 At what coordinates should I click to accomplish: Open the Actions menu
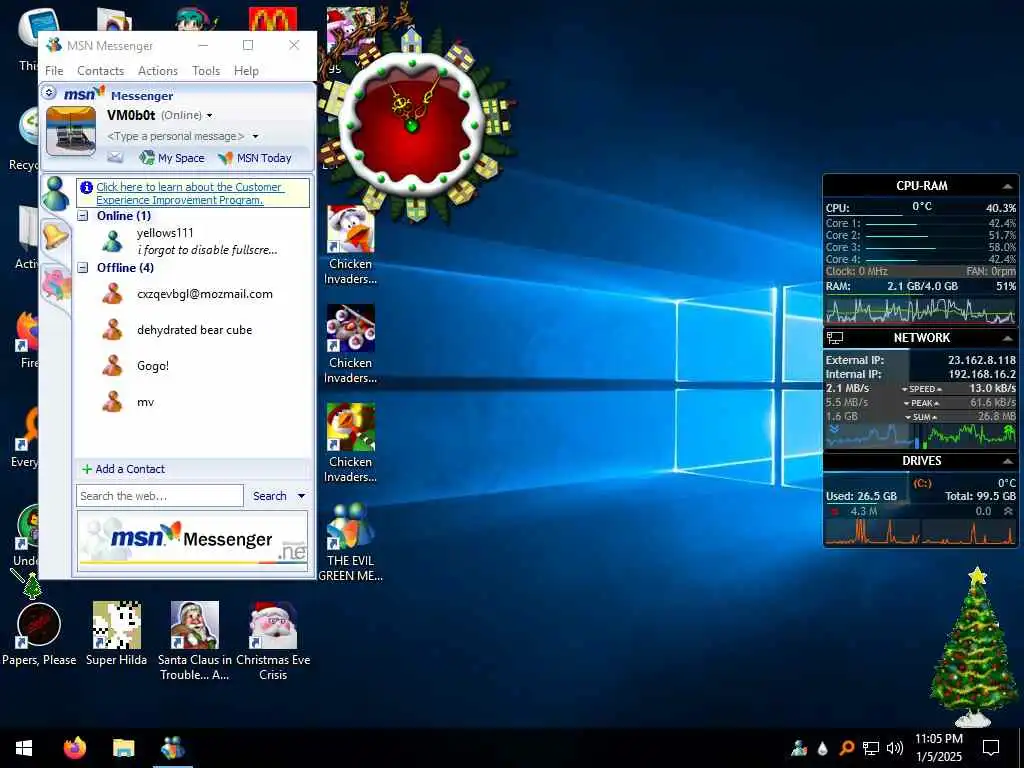click(157, 71)
